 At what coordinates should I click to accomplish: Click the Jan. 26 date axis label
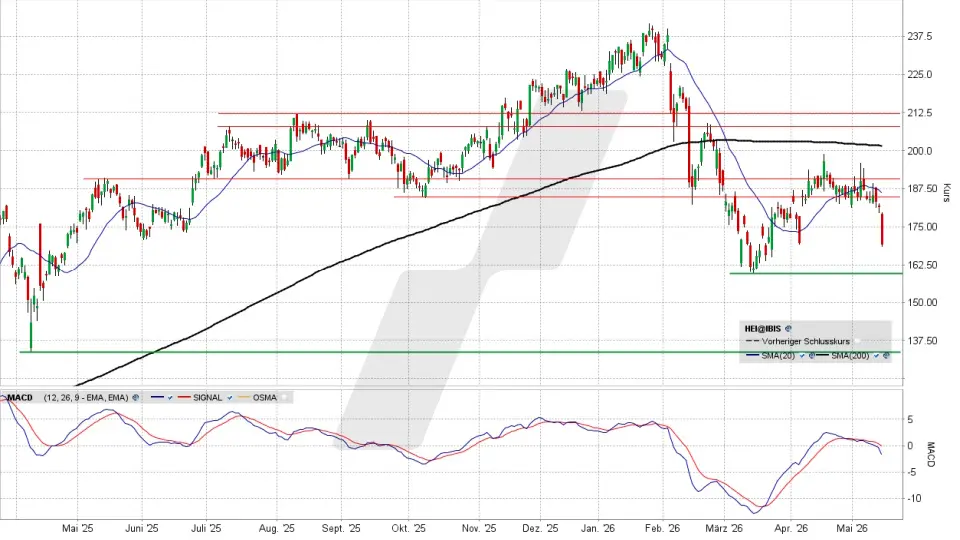click(x=598, y=528)
